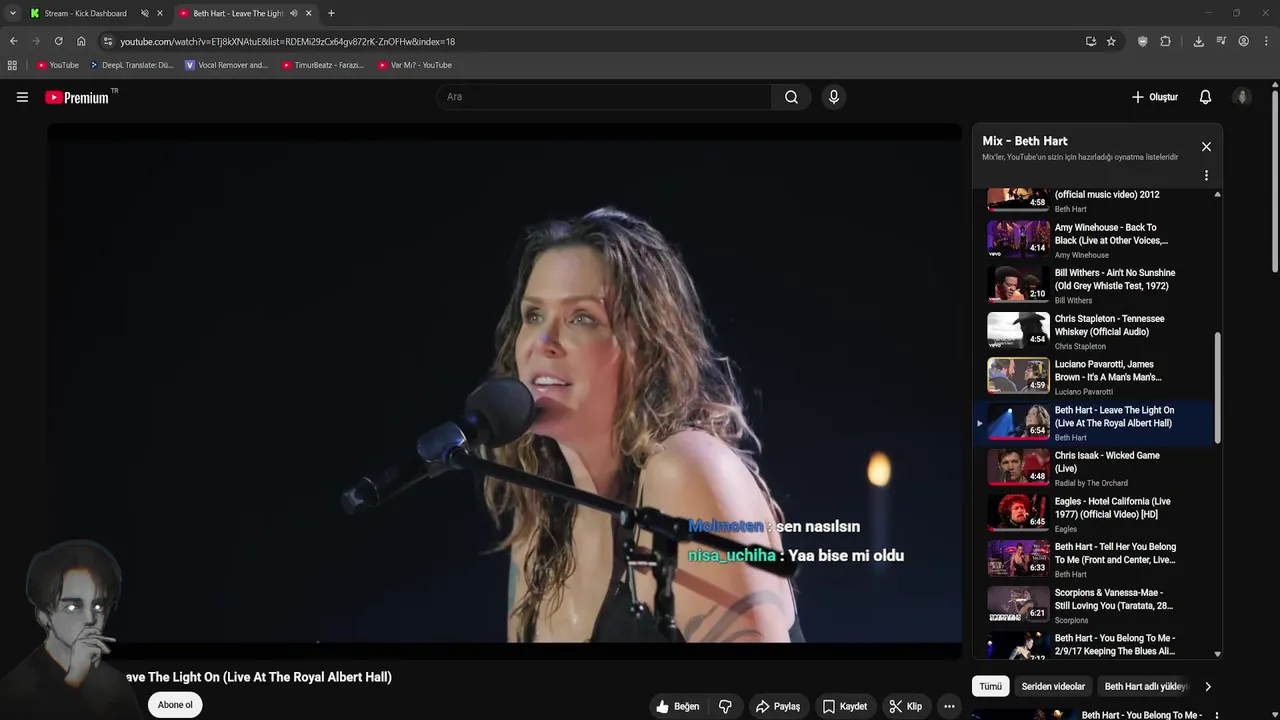
Task: Click the Abone ol subscribe button
Action: click(x=175, y=705)
